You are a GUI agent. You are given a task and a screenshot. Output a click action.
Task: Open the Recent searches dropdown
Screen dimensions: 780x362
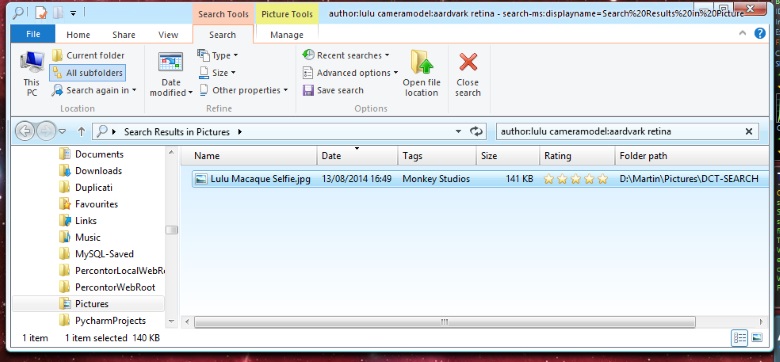point(346,55)
